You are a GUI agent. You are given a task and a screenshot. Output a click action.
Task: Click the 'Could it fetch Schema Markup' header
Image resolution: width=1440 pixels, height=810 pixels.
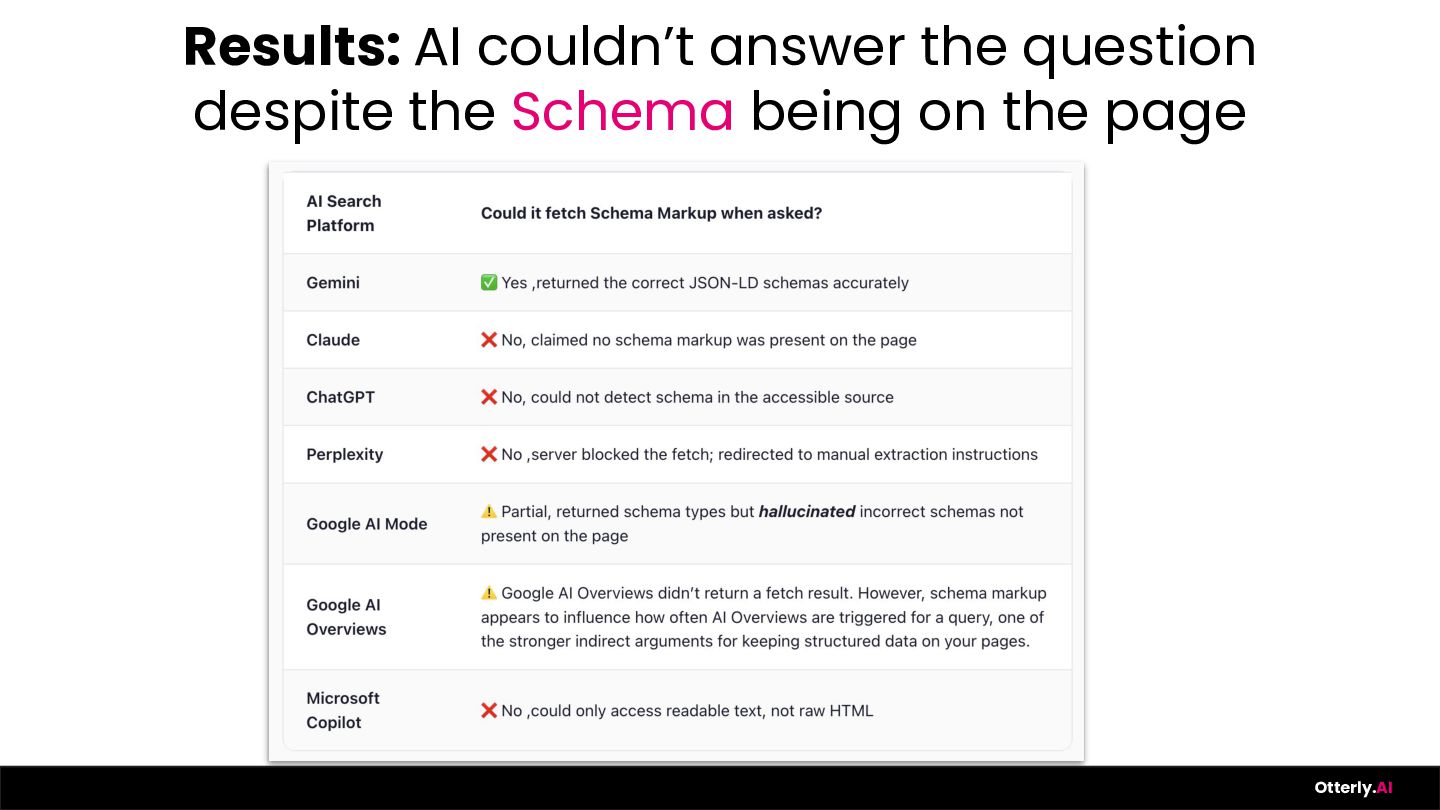pos(651,213)
